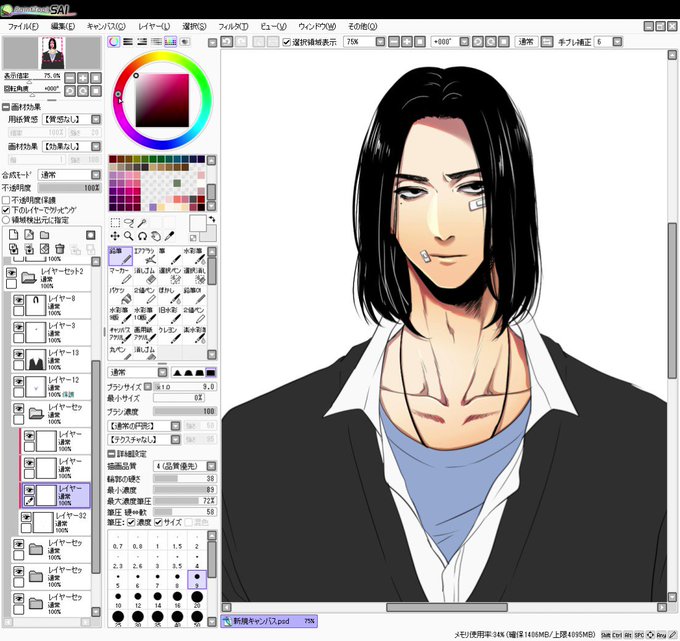Viewport: 680px width, 641px height.
Task: Select the move tool
Action: (x=115, y=236)
